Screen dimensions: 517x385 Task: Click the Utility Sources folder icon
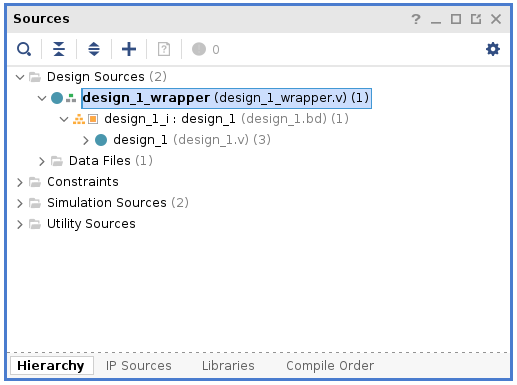coord(35,224)
